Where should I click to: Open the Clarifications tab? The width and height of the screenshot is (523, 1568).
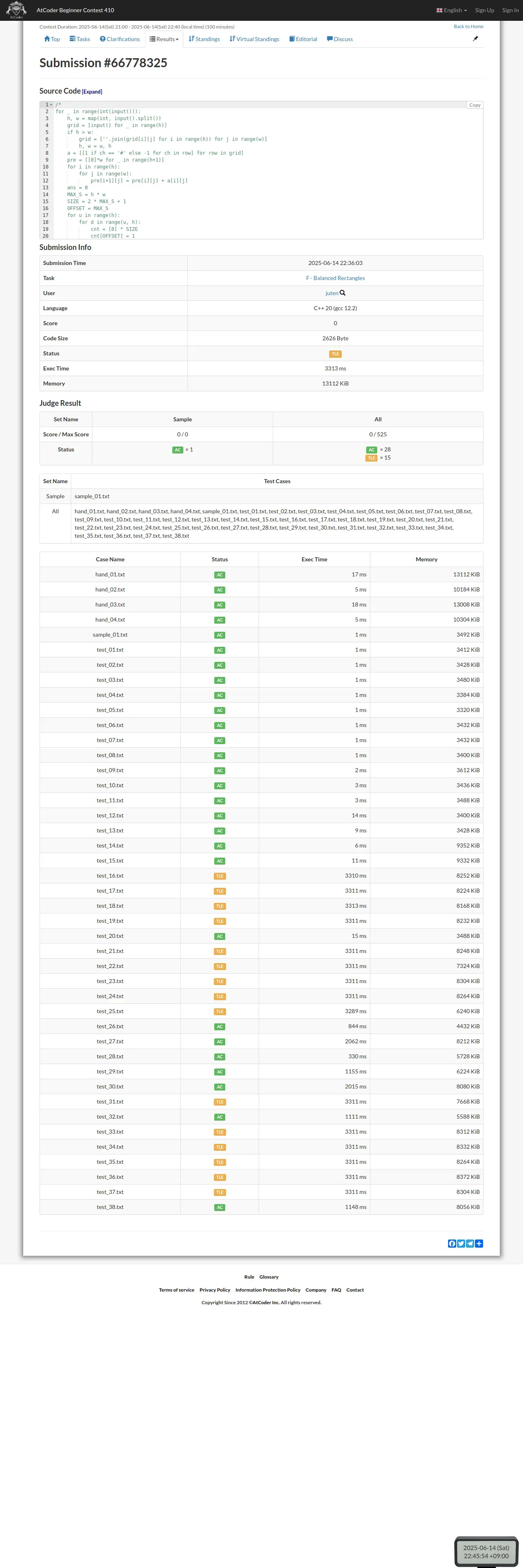[x=120, y=39]
